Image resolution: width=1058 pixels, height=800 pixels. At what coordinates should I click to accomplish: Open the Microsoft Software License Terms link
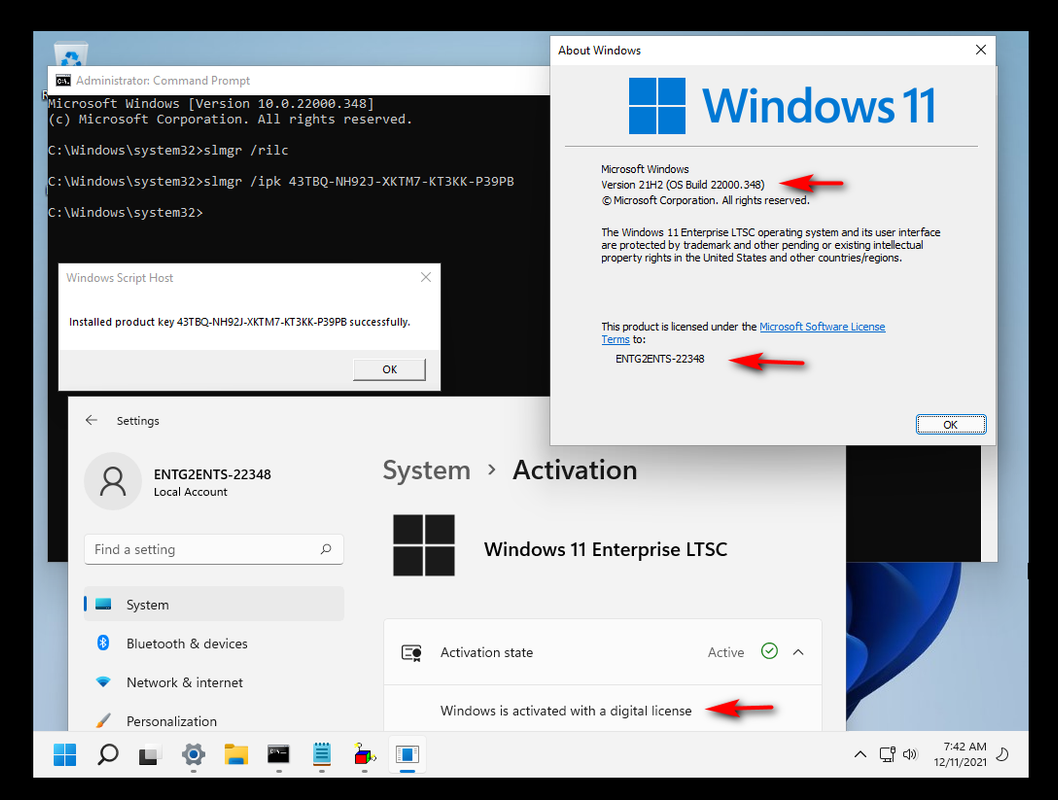pyautogui.click(x=822, y=326)
